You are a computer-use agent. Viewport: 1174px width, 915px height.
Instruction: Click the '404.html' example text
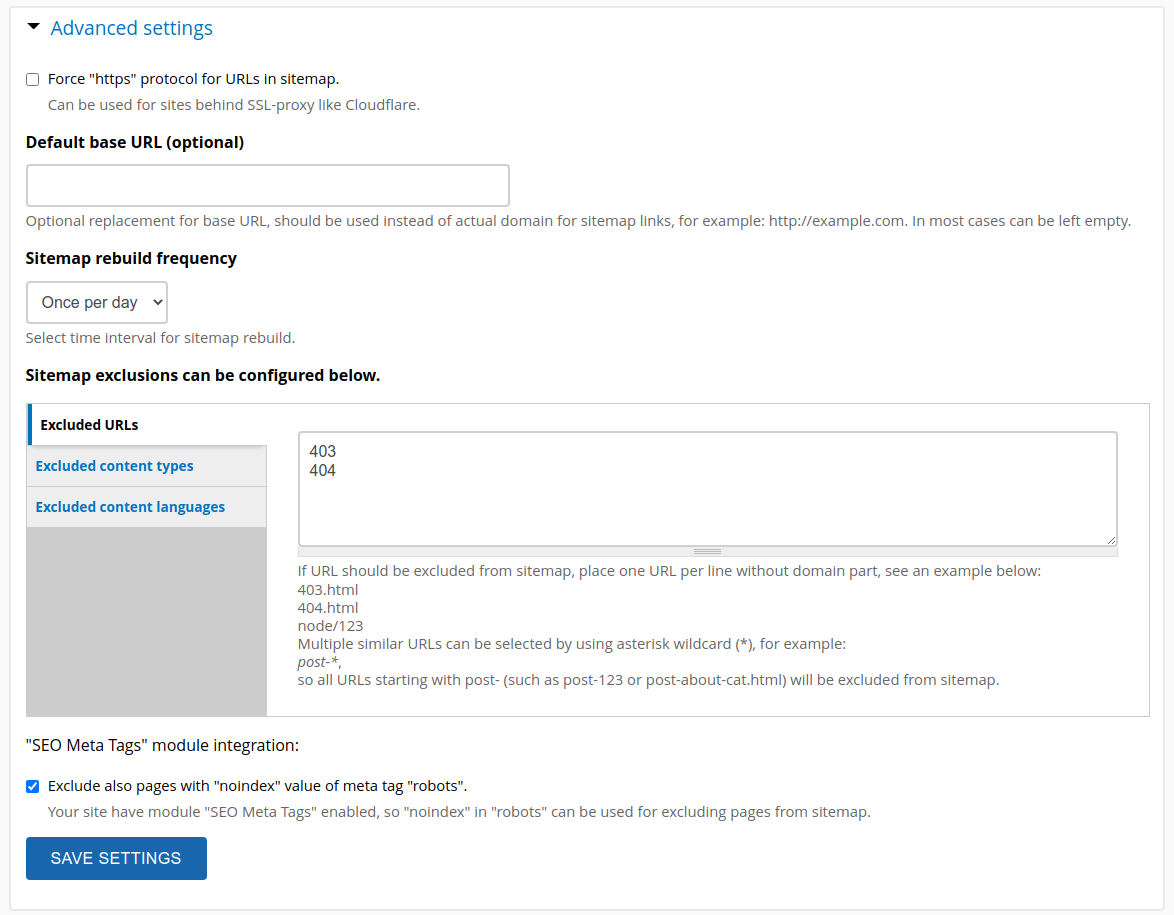pos(328,608)
